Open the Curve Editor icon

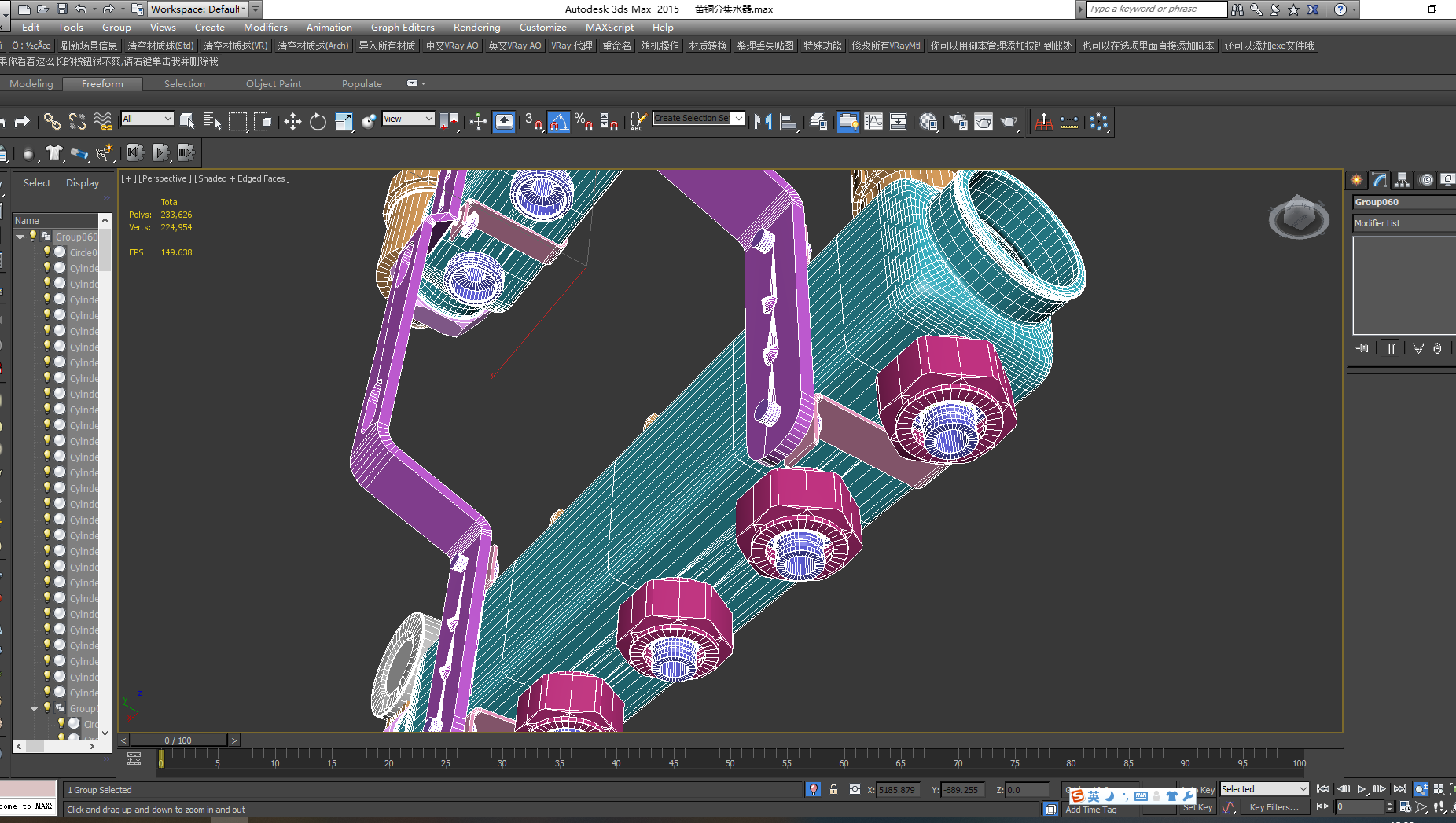pos(873,121)
